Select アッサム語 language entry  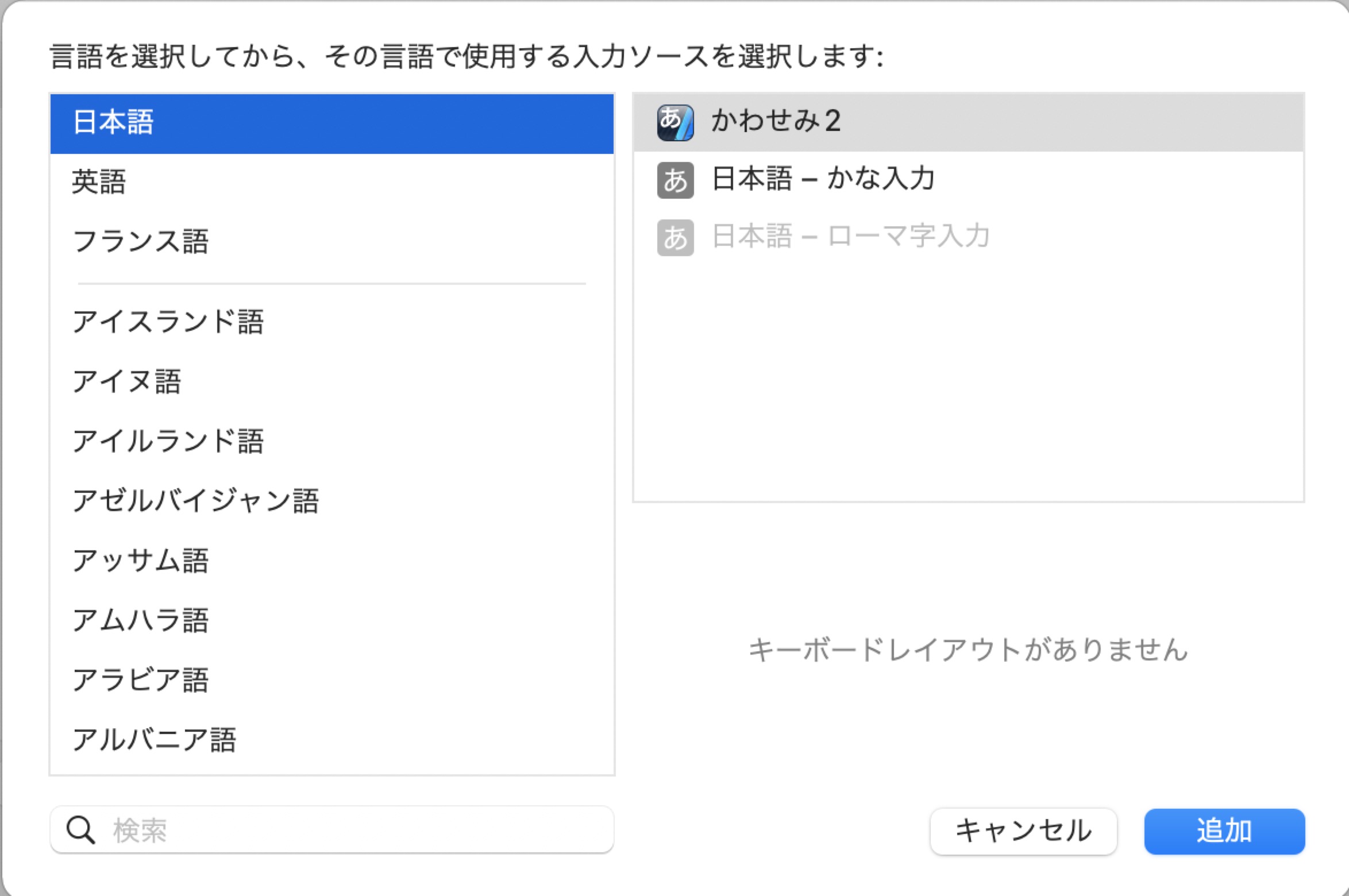(x=332, y=561)
